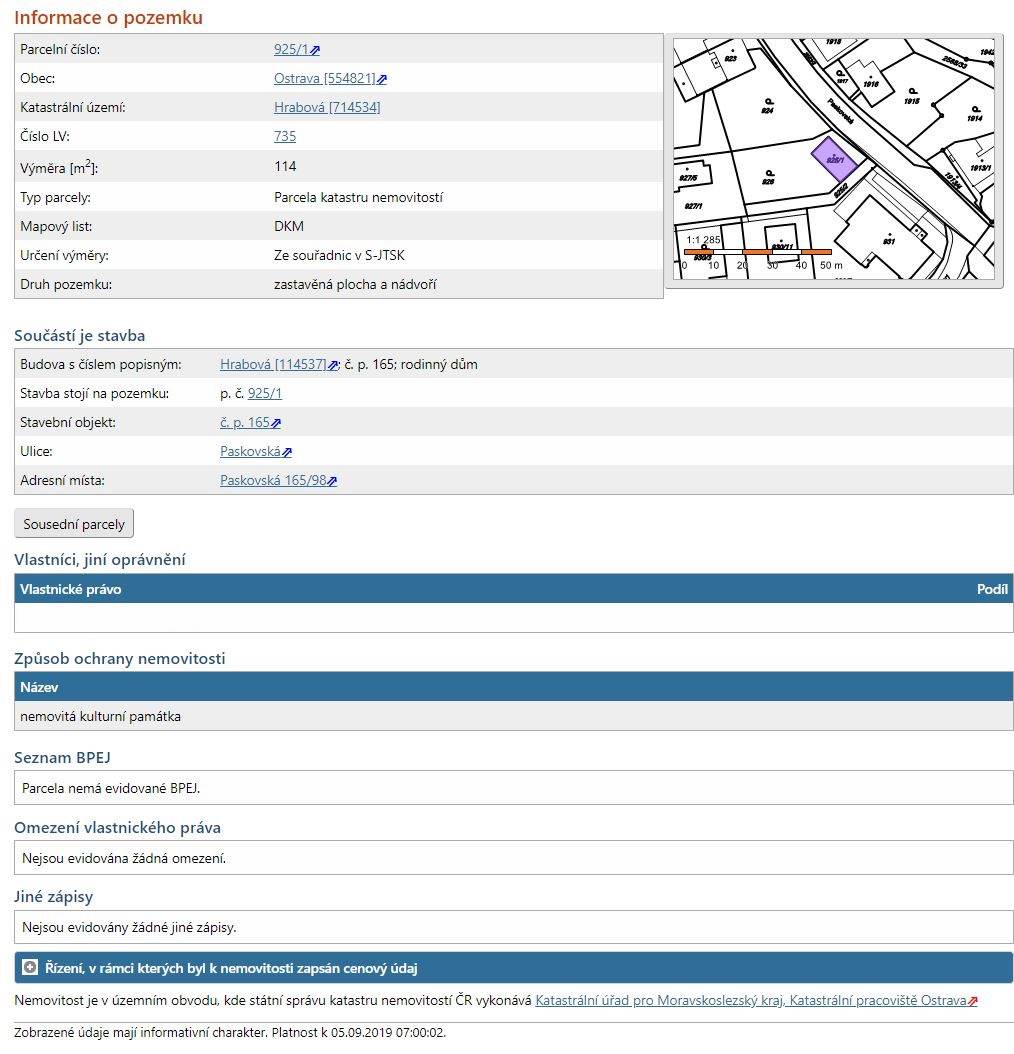This screenshot has width=1014, height=1054.
Task: Select area value 114
Action: tap(285, 166)
